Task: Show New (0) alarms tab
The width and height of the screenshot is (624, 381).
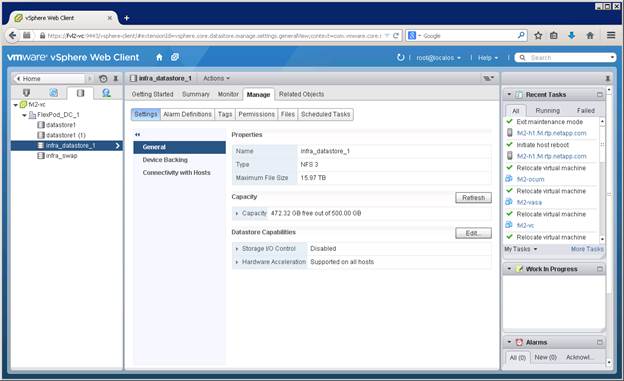Action: [x=546, y=358]
